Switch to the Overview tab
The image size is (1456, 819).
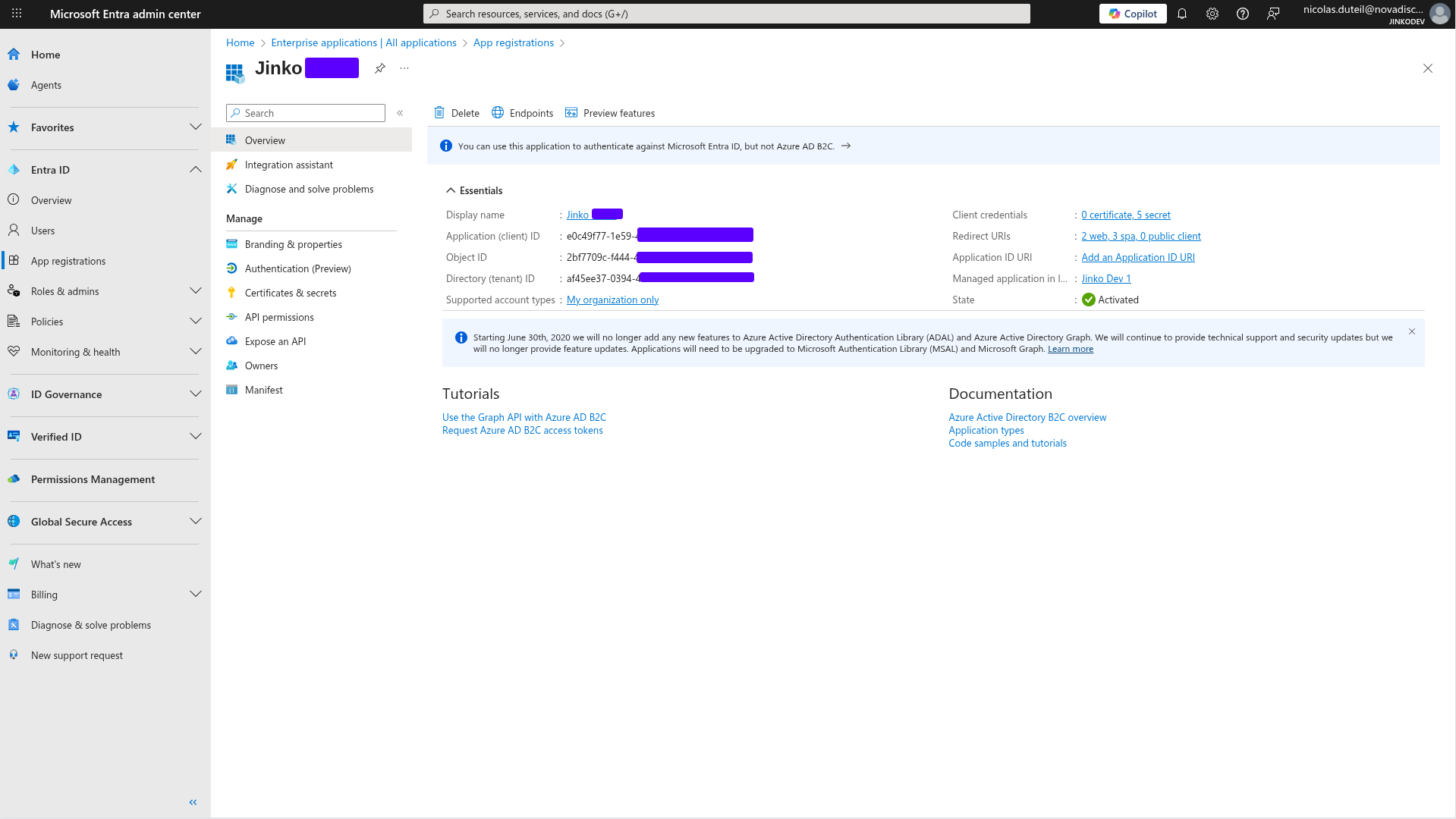266,140
